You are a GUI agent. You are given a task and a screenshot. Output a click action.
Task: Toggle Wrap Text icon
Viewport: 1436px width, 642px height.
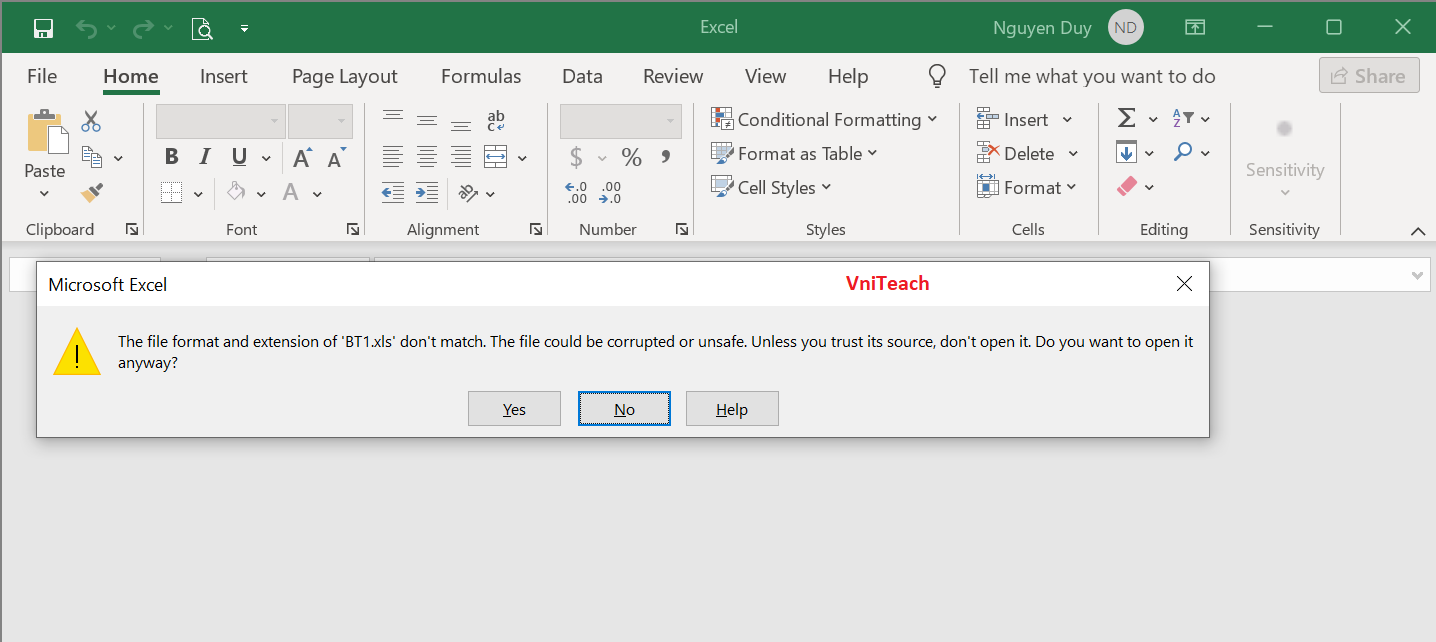(496, 120)
